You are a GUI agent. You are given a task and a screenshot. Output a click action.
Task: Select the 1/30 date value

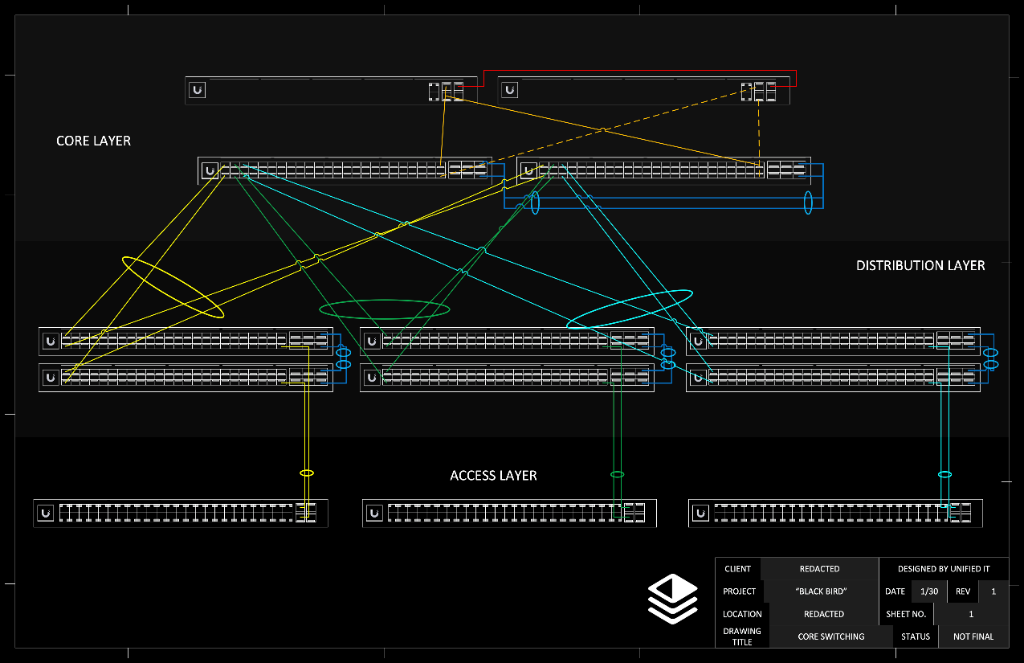pyautogui.click(x=929, y=591)
